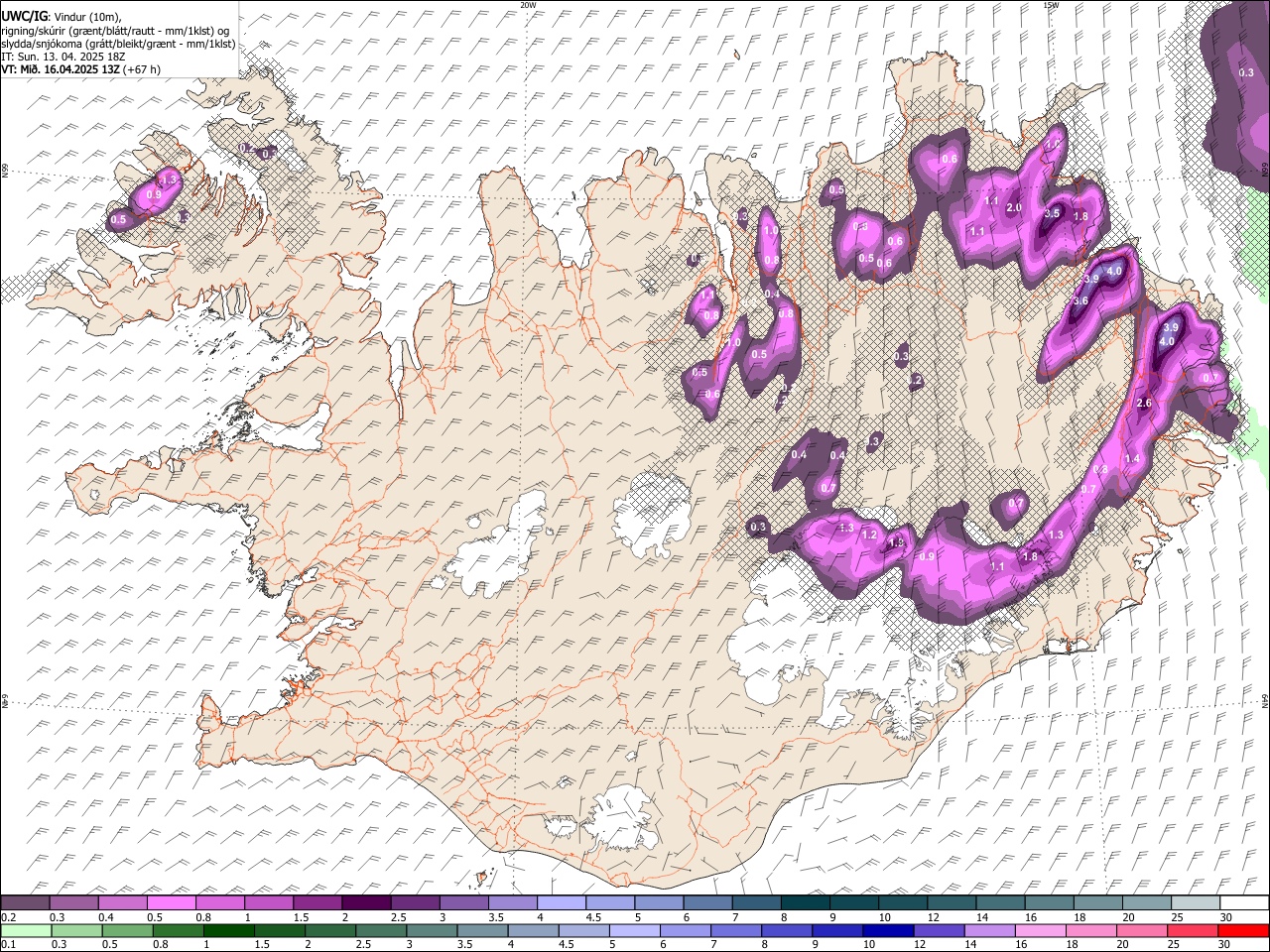Click the 'slydda/snjókoma' description line
The width and height of the screenshot is (1270, 952).
click(119, 44)
